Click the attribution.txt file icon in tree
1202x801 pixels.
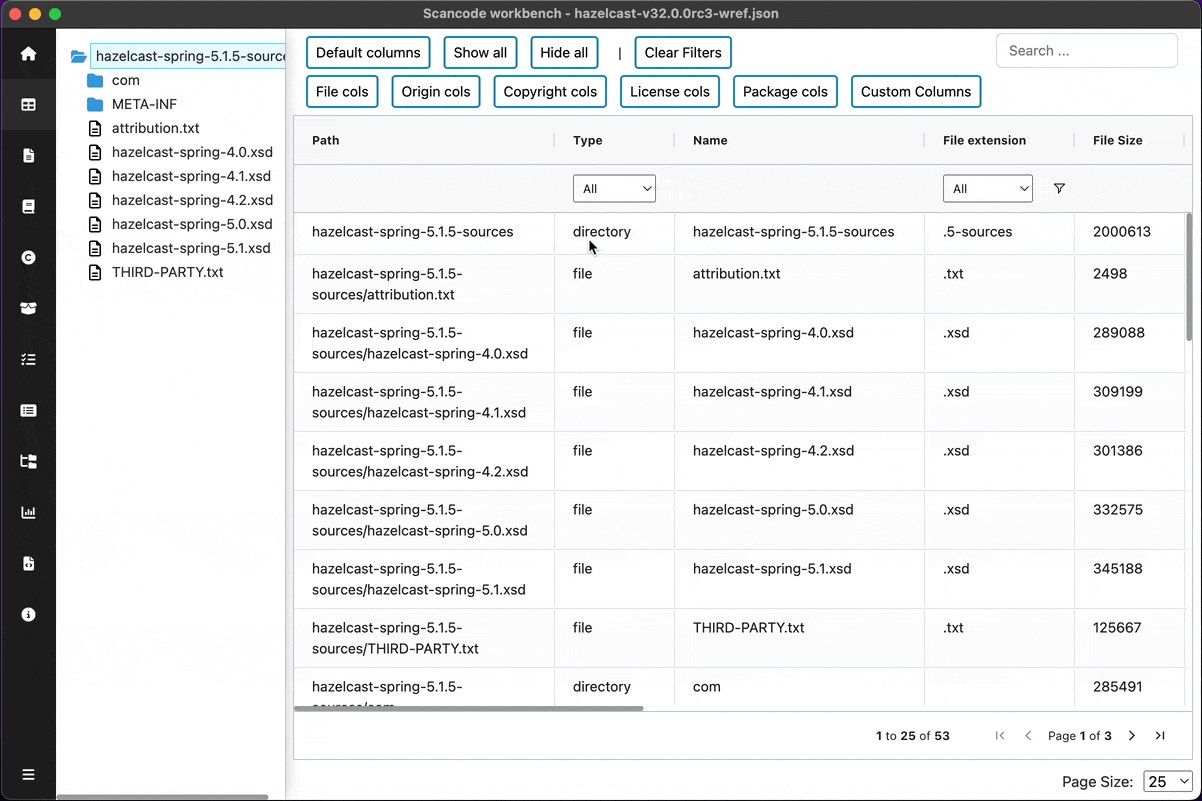(95, 128)
